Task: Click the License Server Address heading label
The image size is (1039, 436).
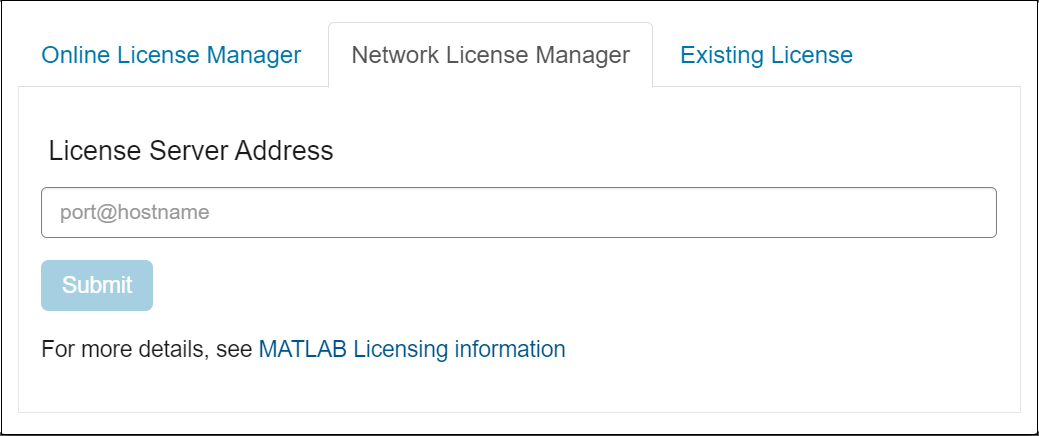Action: (x=191, y=151)
